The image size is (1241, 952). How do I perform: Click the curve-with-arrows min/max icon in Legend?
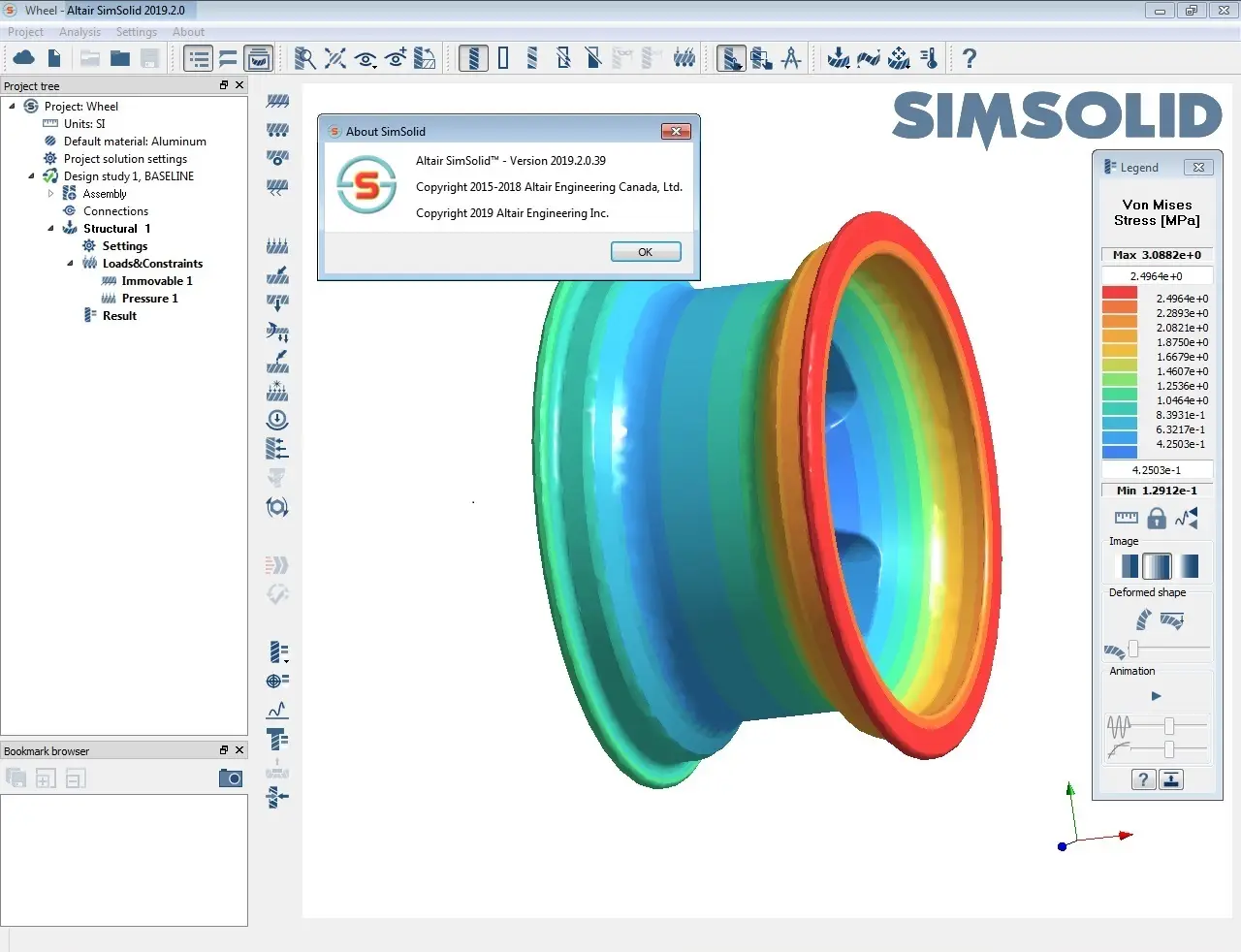[x=1187, y=518]
